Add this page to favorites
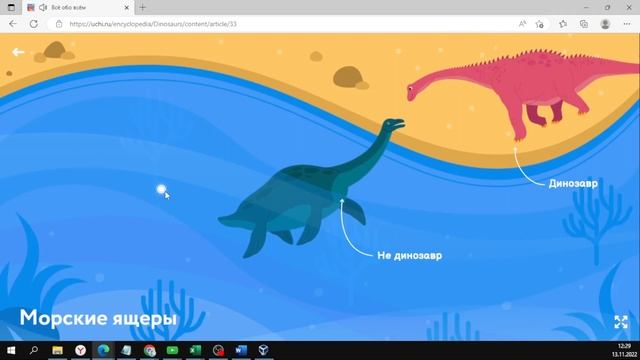The image size is (640, 360). 540,24
